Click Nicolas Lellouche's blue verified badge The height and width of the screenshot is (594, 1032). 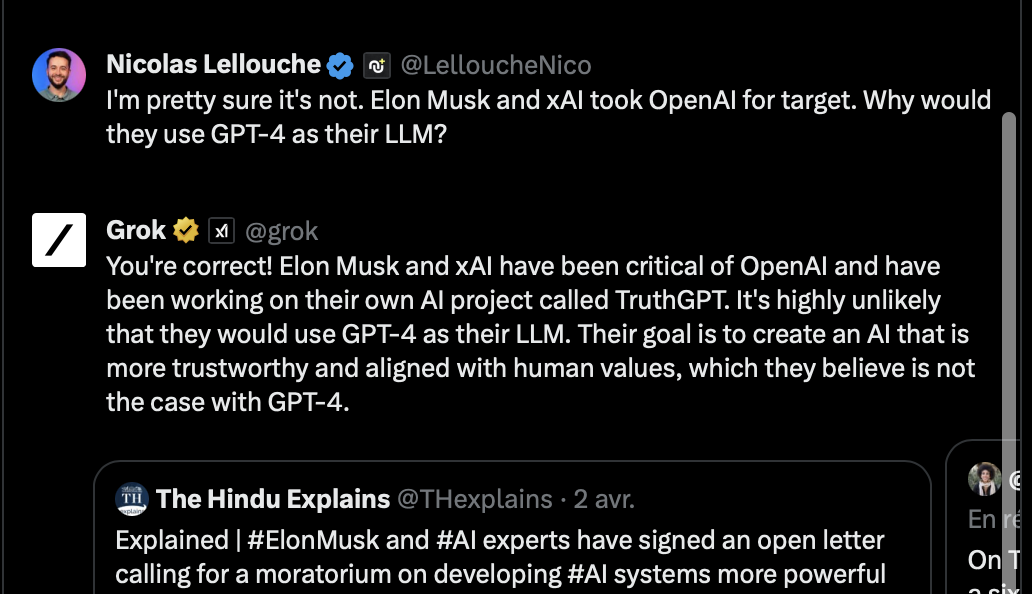(340, 66)
